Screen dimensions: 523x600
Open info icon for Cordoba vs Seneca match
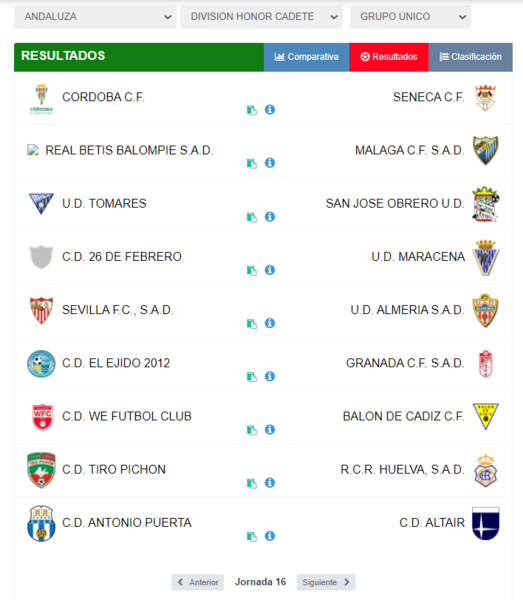(270, 110)
